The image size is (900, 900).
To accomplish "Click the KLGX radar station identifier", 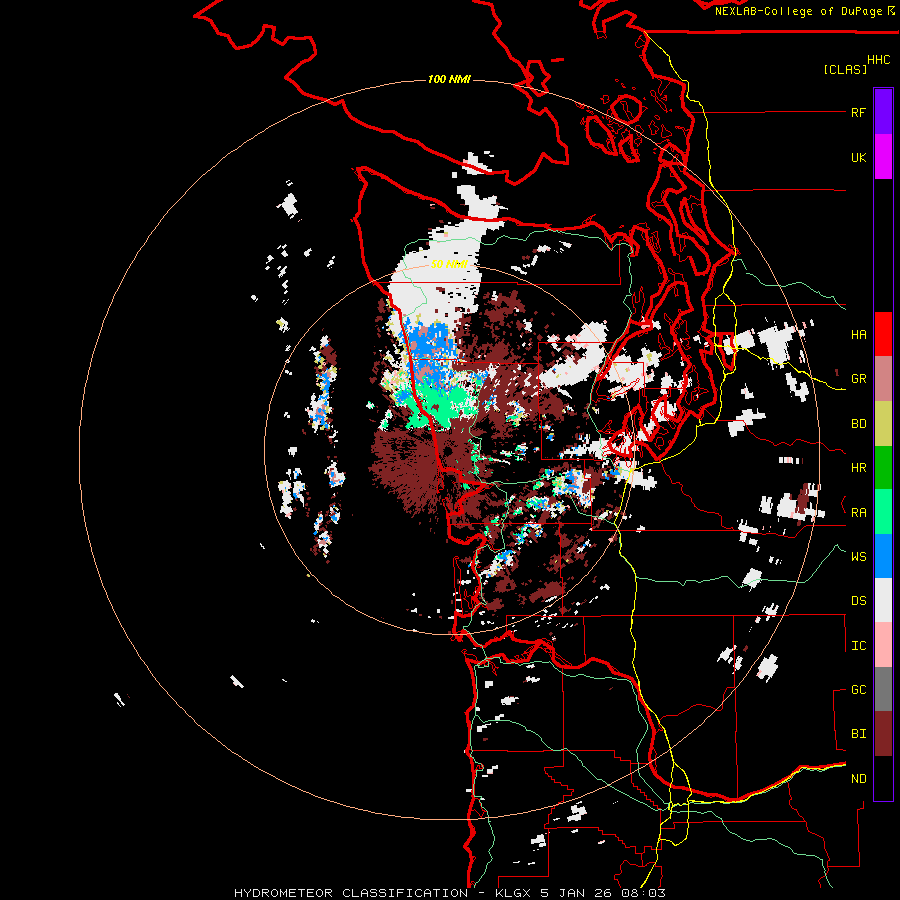I will click(x=512, y=893).
